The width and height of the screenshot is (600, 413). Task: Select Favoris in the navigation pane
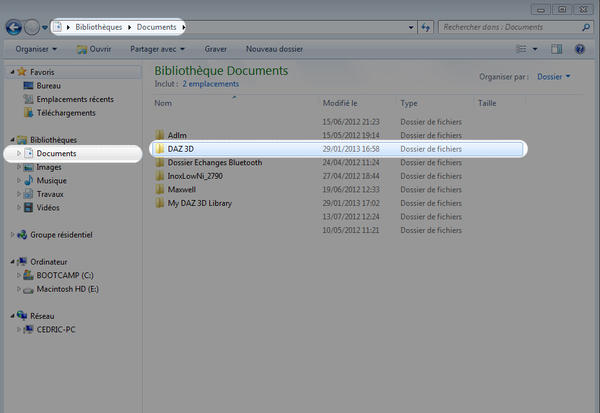42,72
